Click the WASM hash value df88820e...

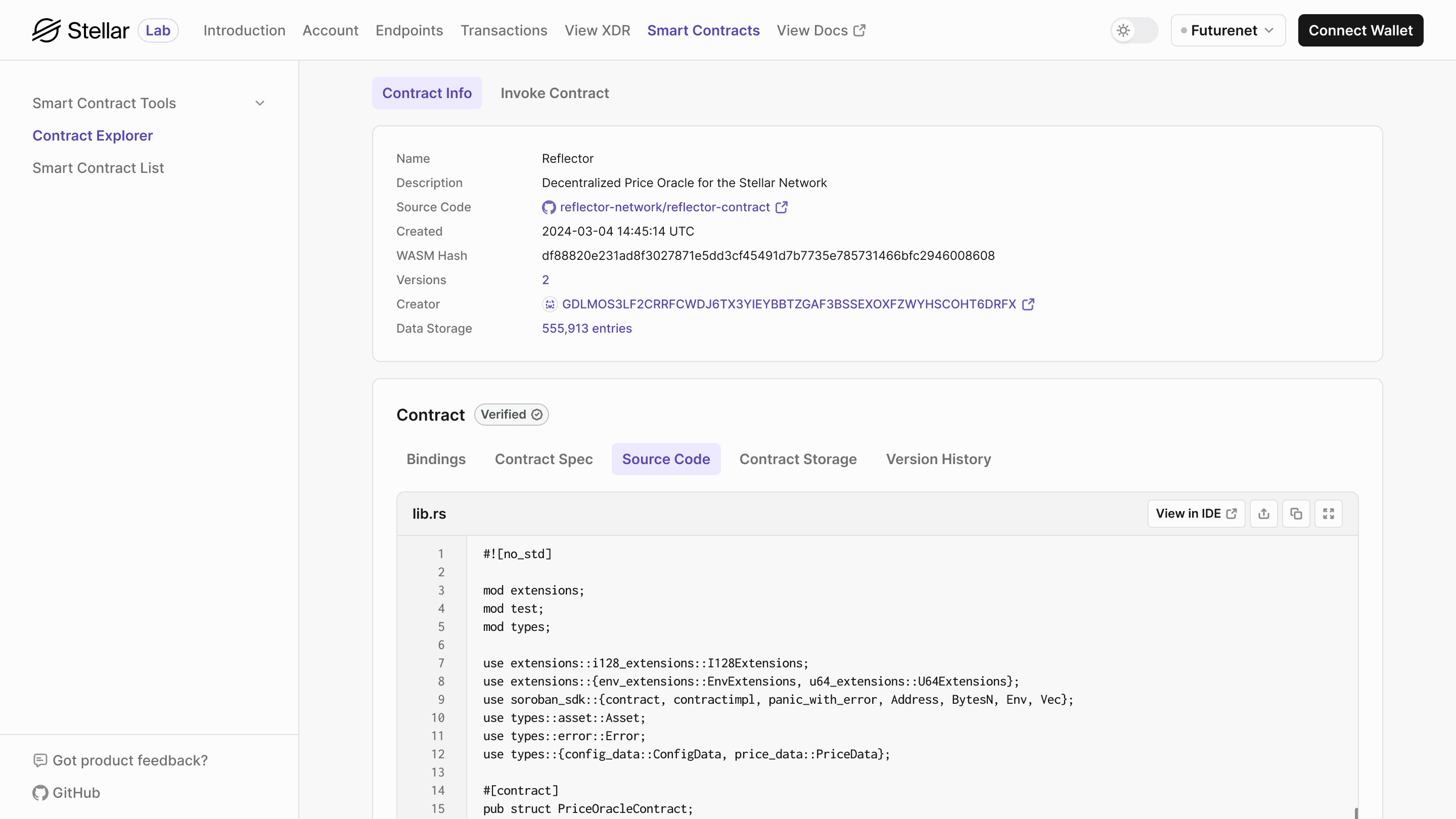pyautogui.click(x=768, y=255)
